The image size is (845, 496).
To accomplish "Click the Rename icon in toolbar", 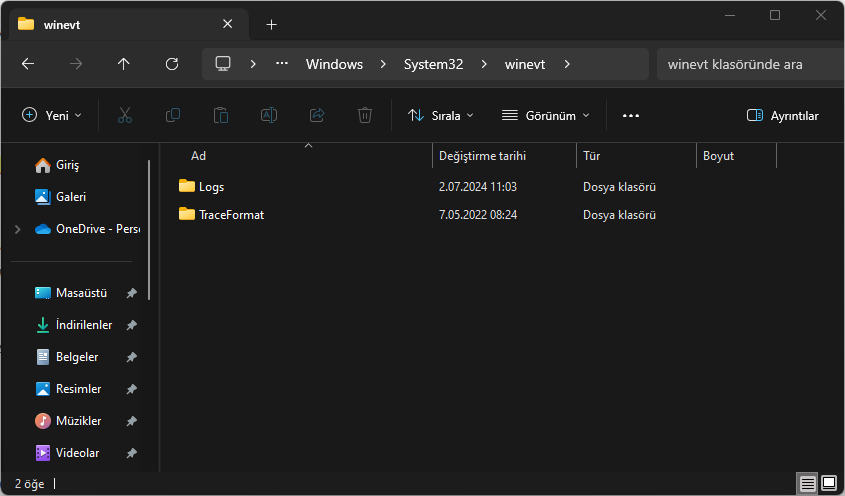I will click(x=269, y=115).
